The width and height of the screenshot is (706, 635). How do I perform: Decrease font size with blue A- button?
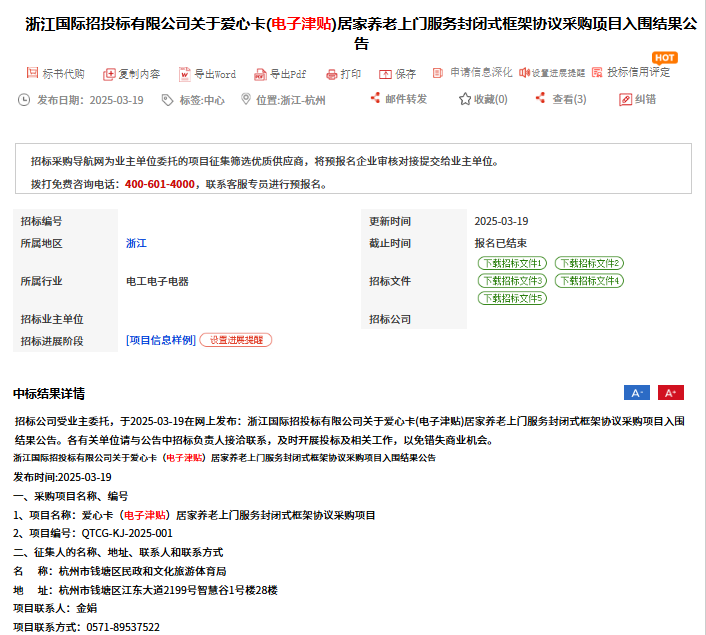pyautogui.click(x=637, y=393)
